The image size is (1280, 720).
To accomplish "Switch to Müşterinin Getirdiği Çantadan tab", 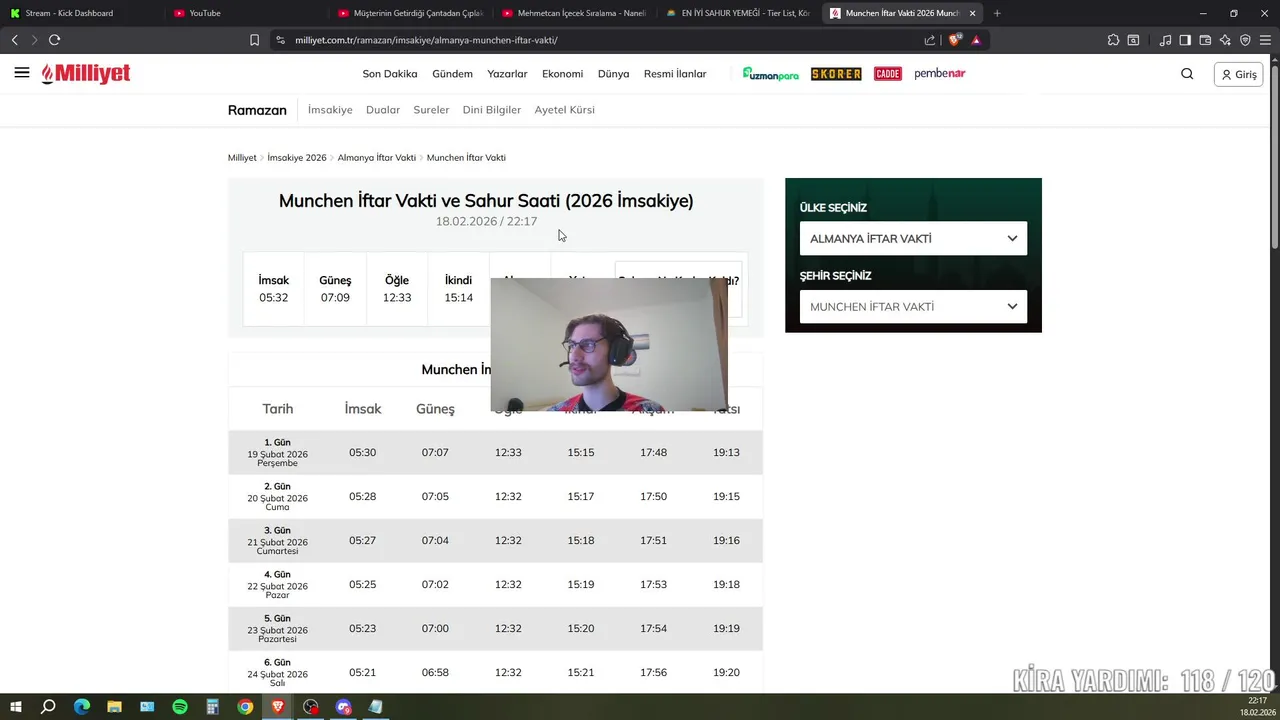I will (x=410, y=13).
